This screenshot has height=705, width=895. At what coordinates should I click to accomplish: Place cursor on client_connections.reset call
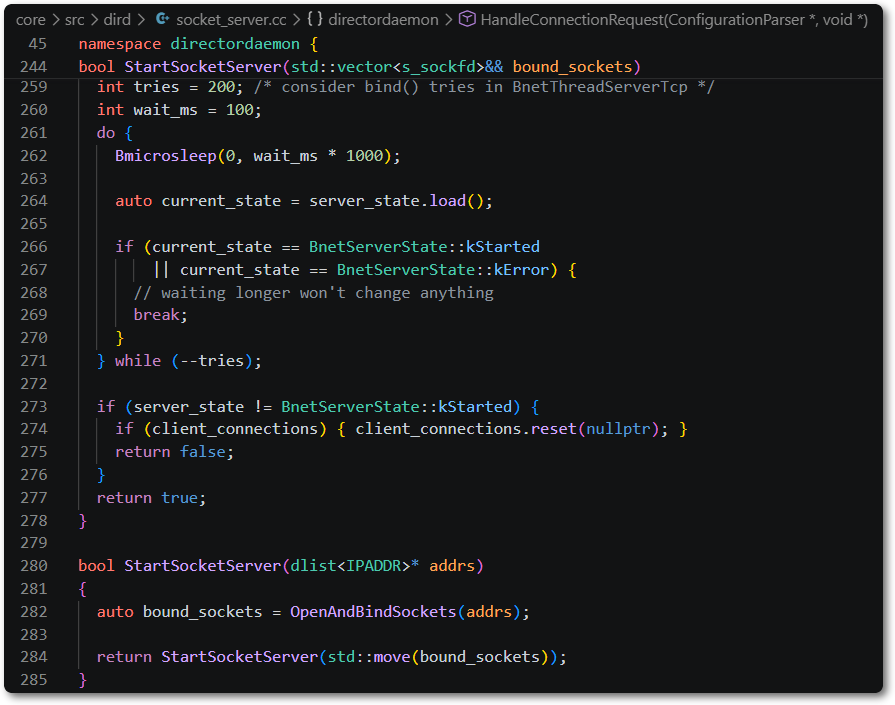click(x=466, y=429)
